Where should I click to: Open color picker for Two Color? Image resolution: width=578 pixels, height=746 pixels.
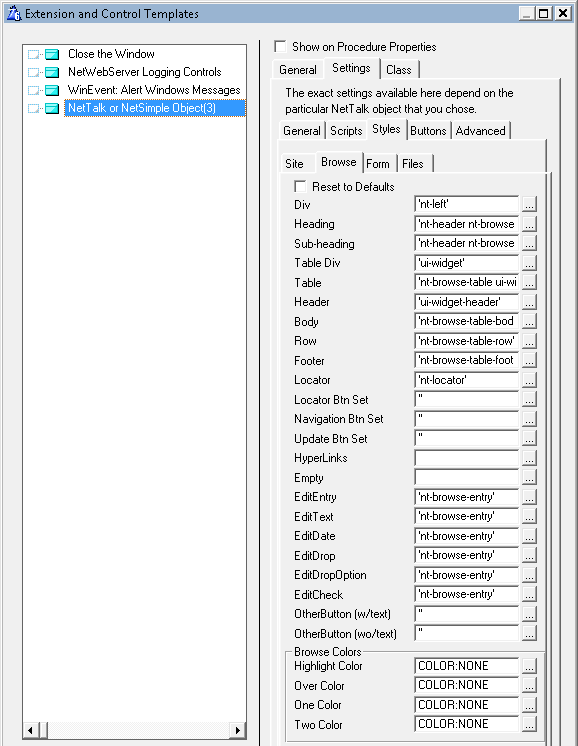tap(529, 724)
